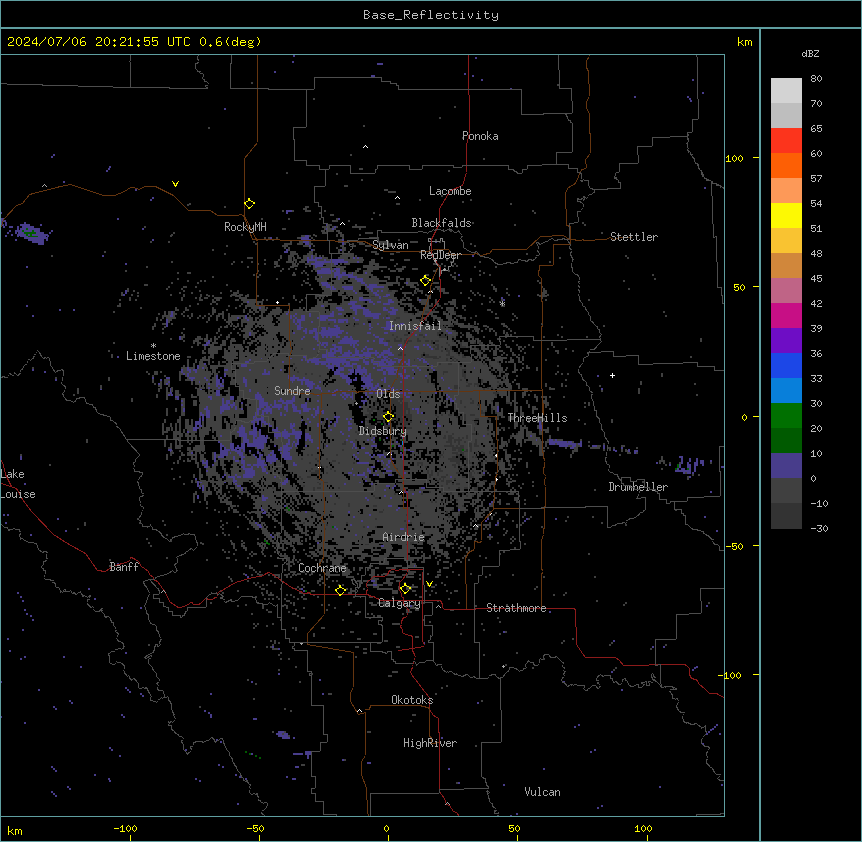Click the Banff label
This screenshot has width=862, height=842.
pyautogui.click(x=124, y=567)
